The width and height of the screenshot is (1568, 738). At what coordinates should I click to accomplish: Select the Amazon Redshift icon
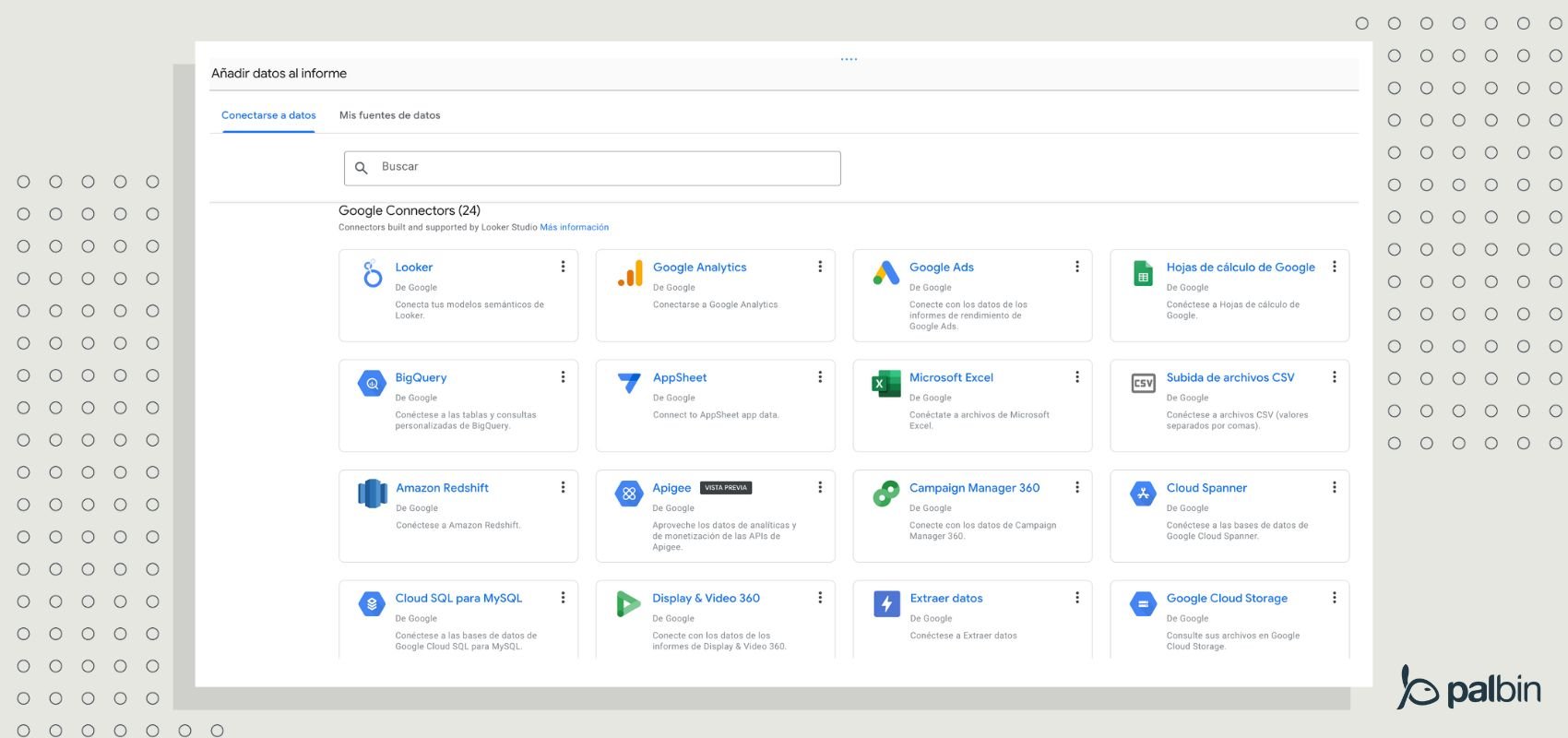pyautogui.click(x=372, y=494)
